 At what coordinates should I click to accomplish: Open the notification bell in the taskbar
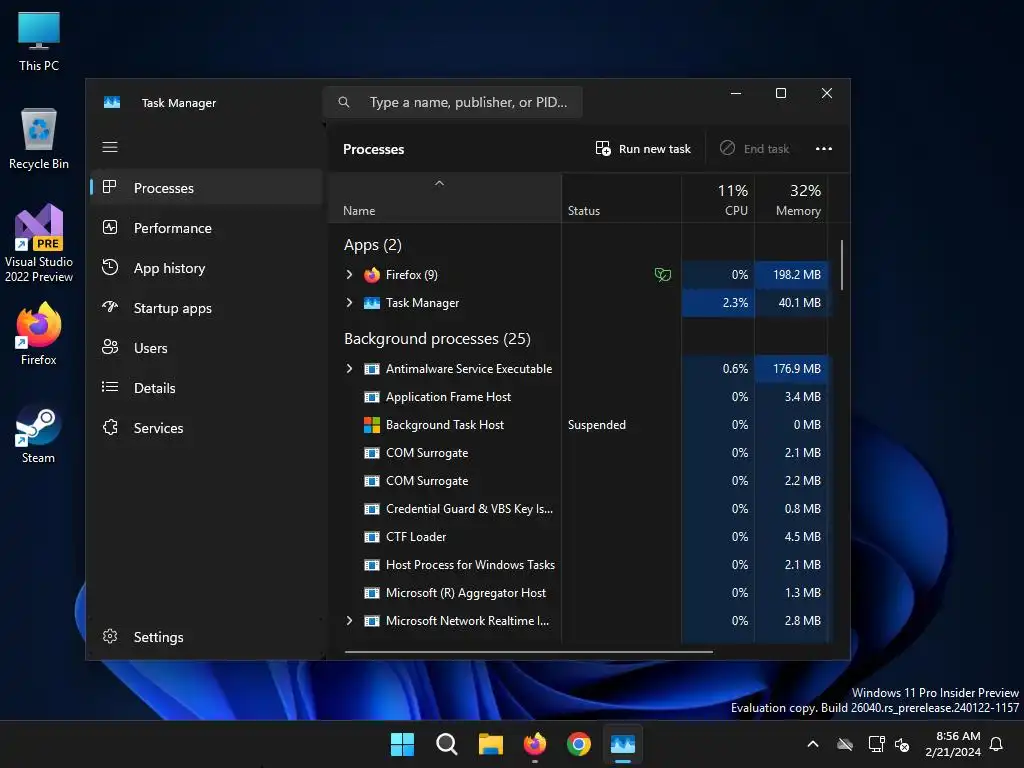(x=997, y=744)
